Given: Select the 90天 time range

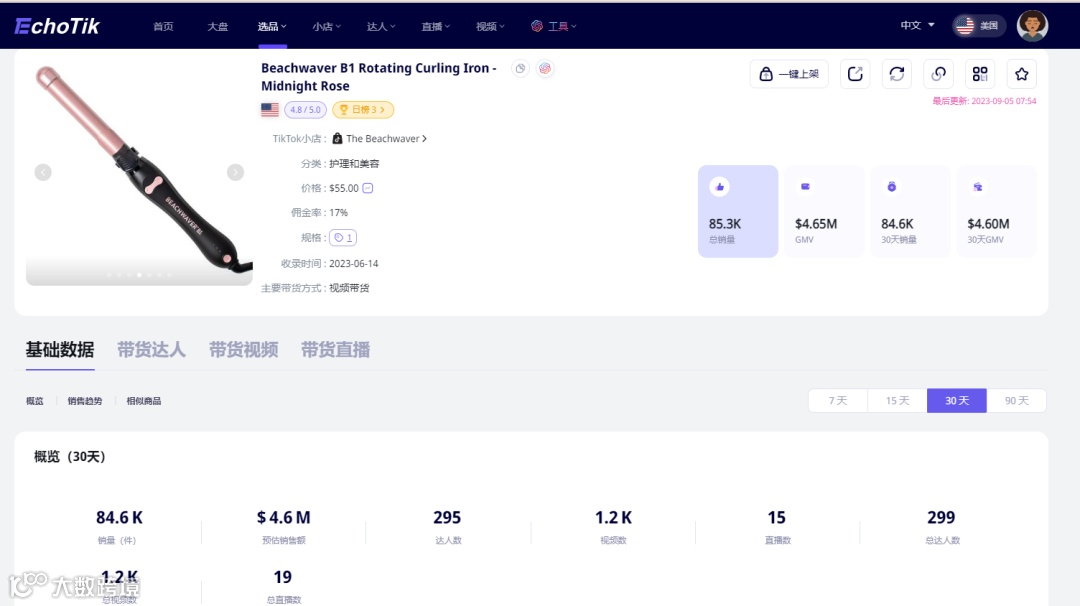Looking at the screenshot, I should (x=1016, y=401).
